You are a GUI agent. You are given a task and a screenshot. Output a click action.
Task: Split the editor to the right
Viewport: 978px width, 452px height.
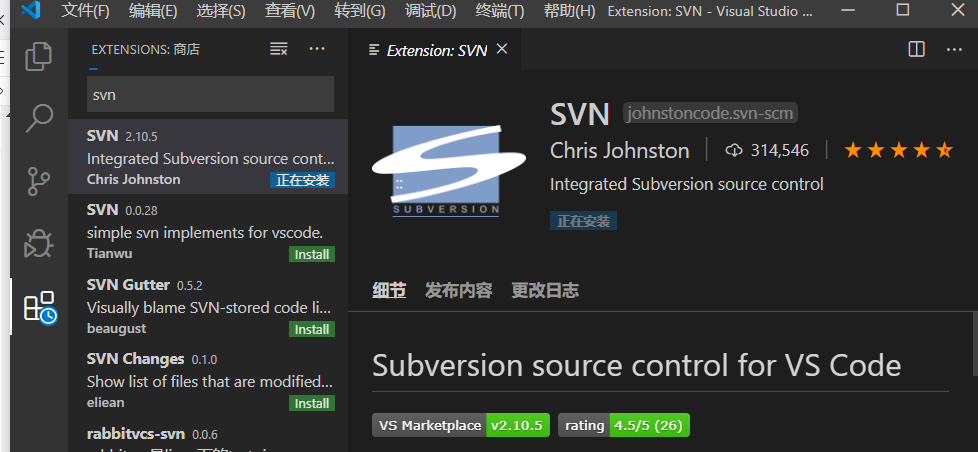[x=916, y=49]
